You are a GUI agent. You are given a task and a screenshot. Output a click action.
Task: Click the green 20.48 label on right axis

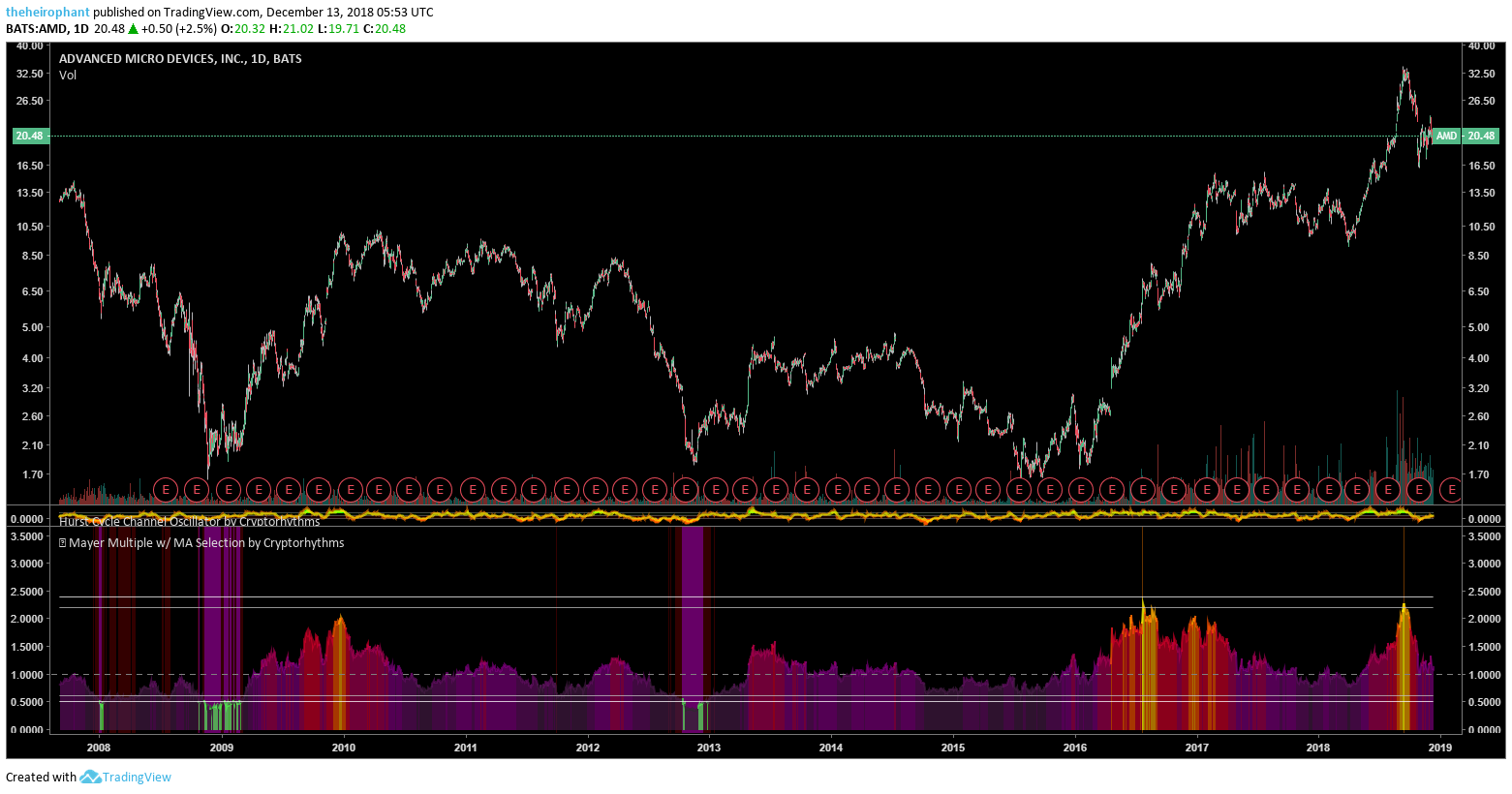[1481, 136]
